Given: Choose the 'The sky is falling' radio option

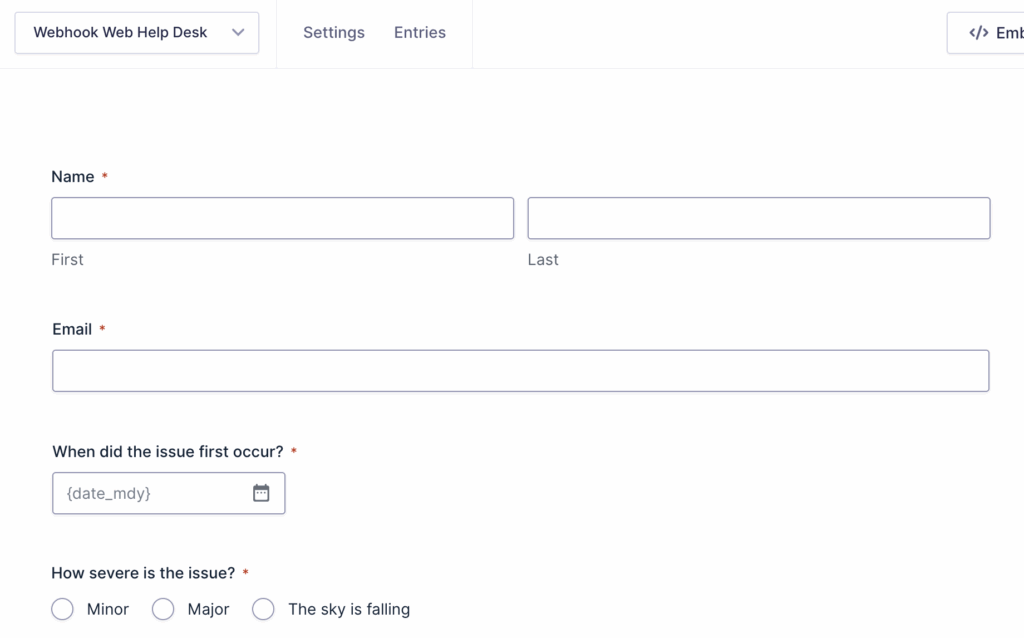Looking at the screenshot, I should click(263, 609).
